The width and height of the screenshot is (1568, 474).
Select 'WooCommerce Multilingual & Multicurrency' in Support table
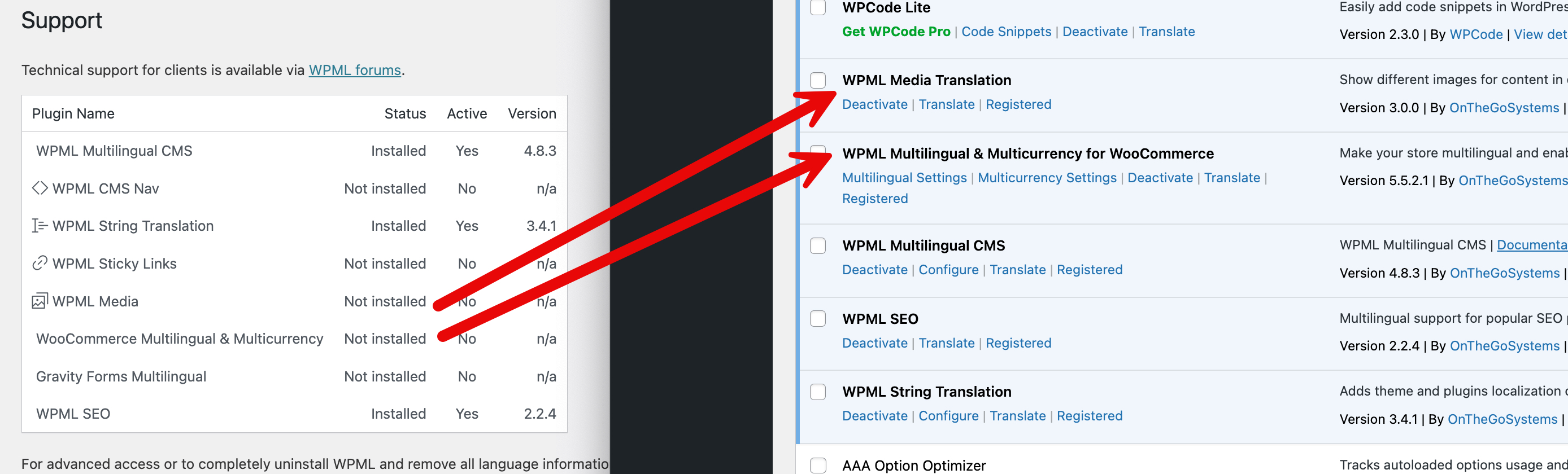coord(180,339)
